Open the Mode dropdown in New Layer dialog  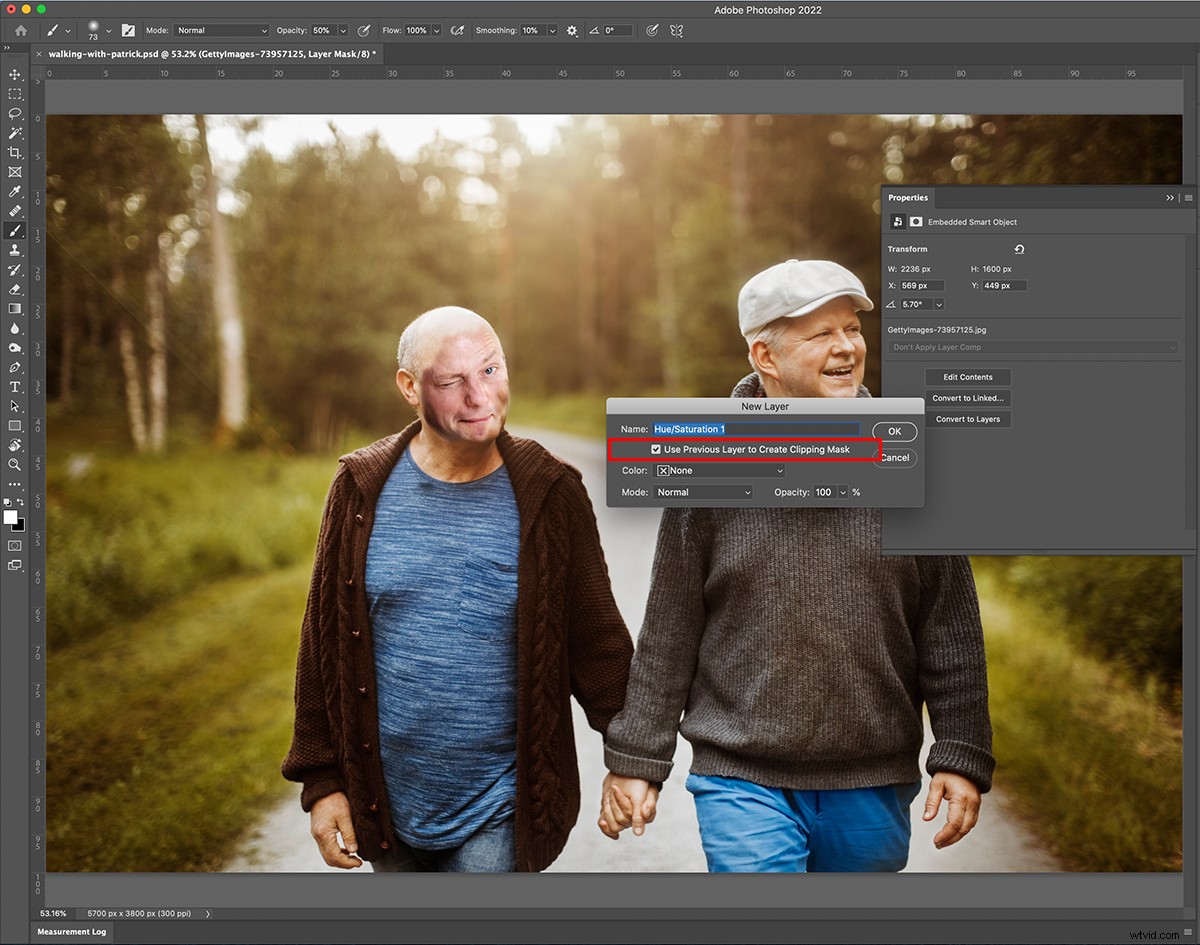[703, 492]
